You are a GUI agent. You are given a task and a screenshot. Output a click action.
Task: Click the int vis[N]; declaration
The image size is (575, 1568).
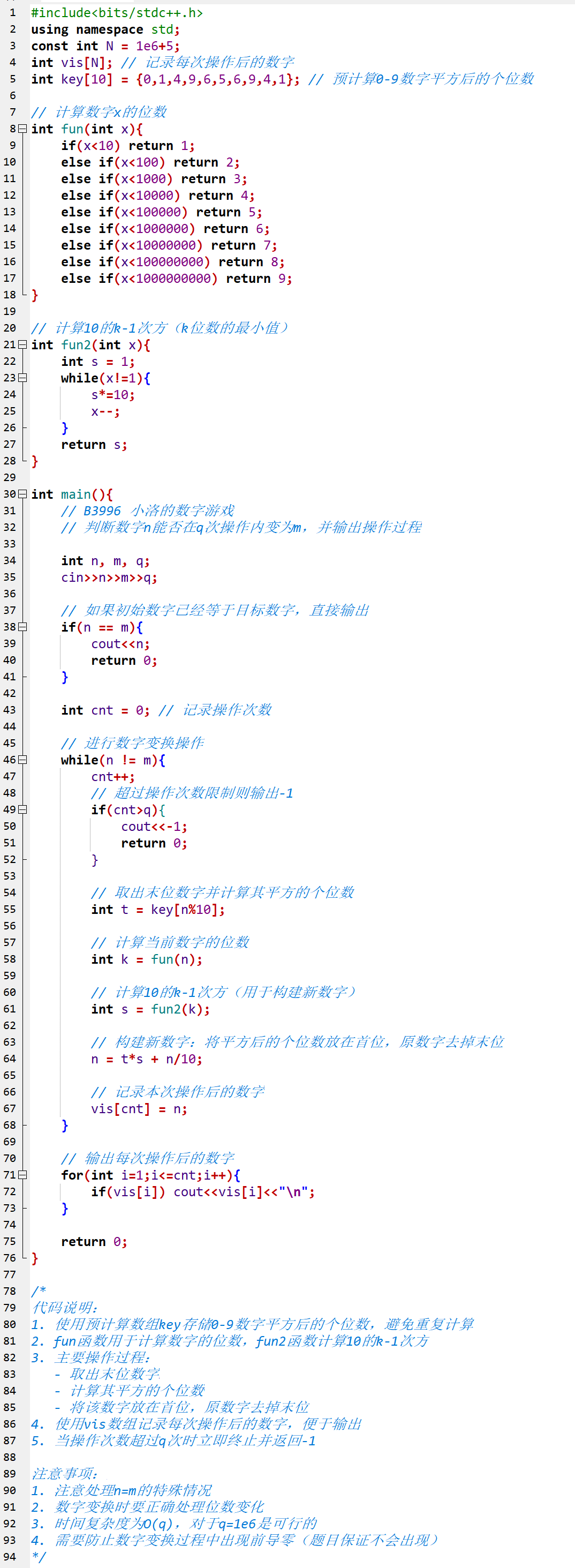pyautogui.click(x=72, y=63)
